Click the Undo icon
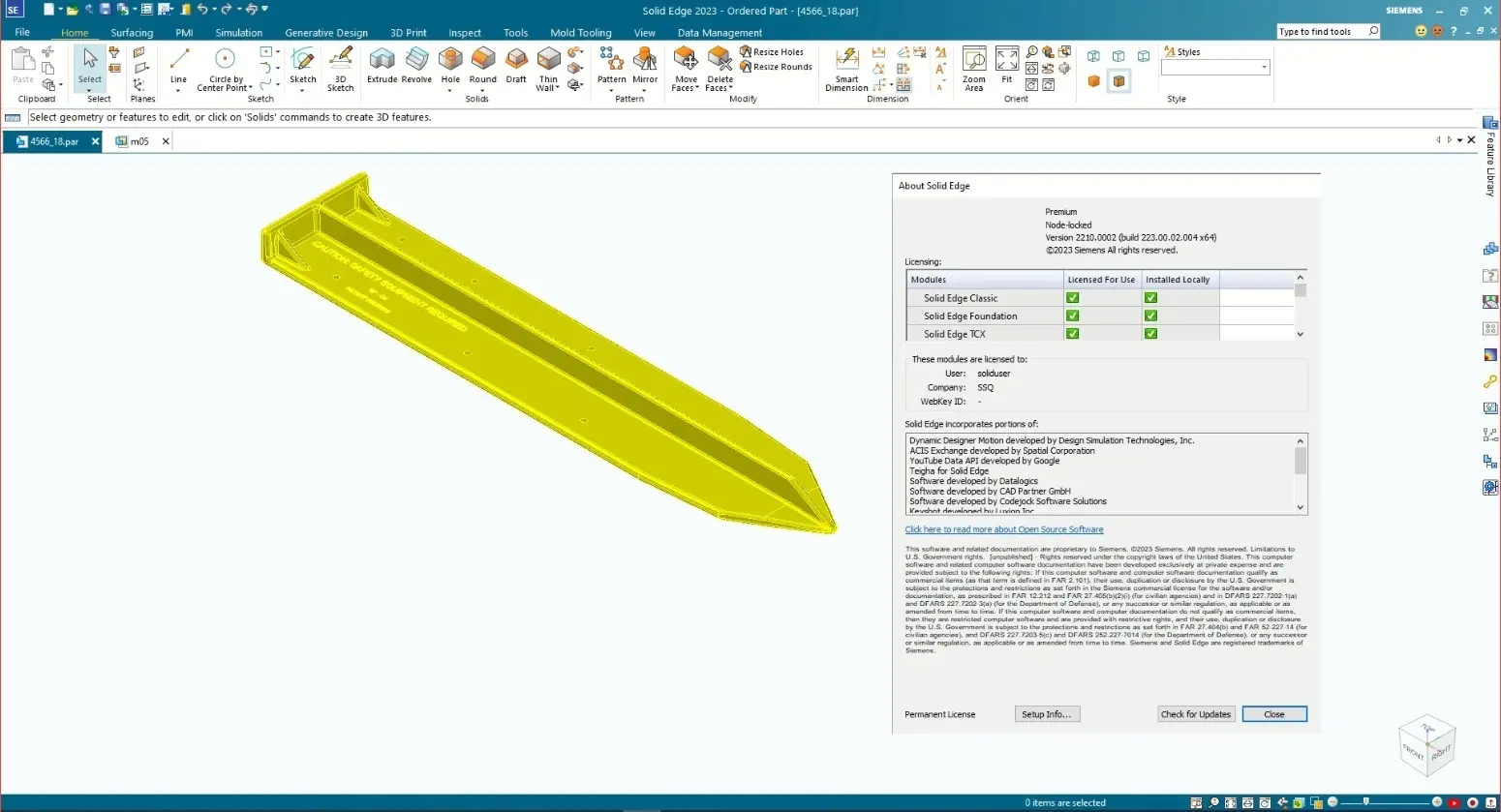The height and width of the screenshot is (812, 1501). pos(202,9)
